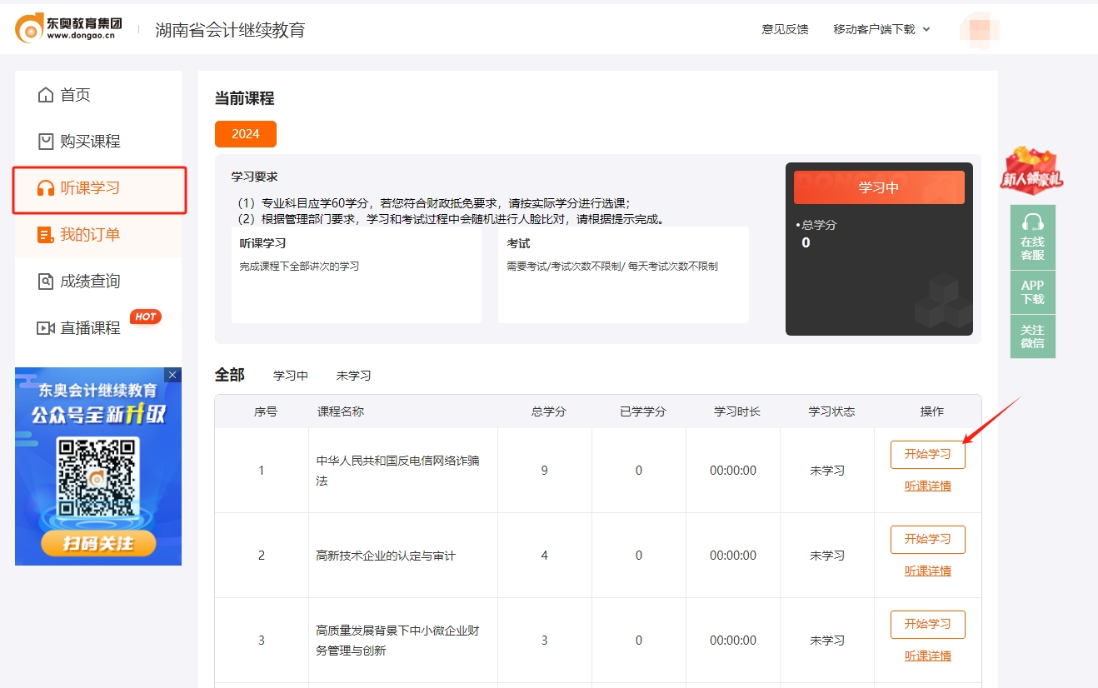
Task: Click the orange 学习中 status bar
Action: pyautogui.click(x=879, y=186)
